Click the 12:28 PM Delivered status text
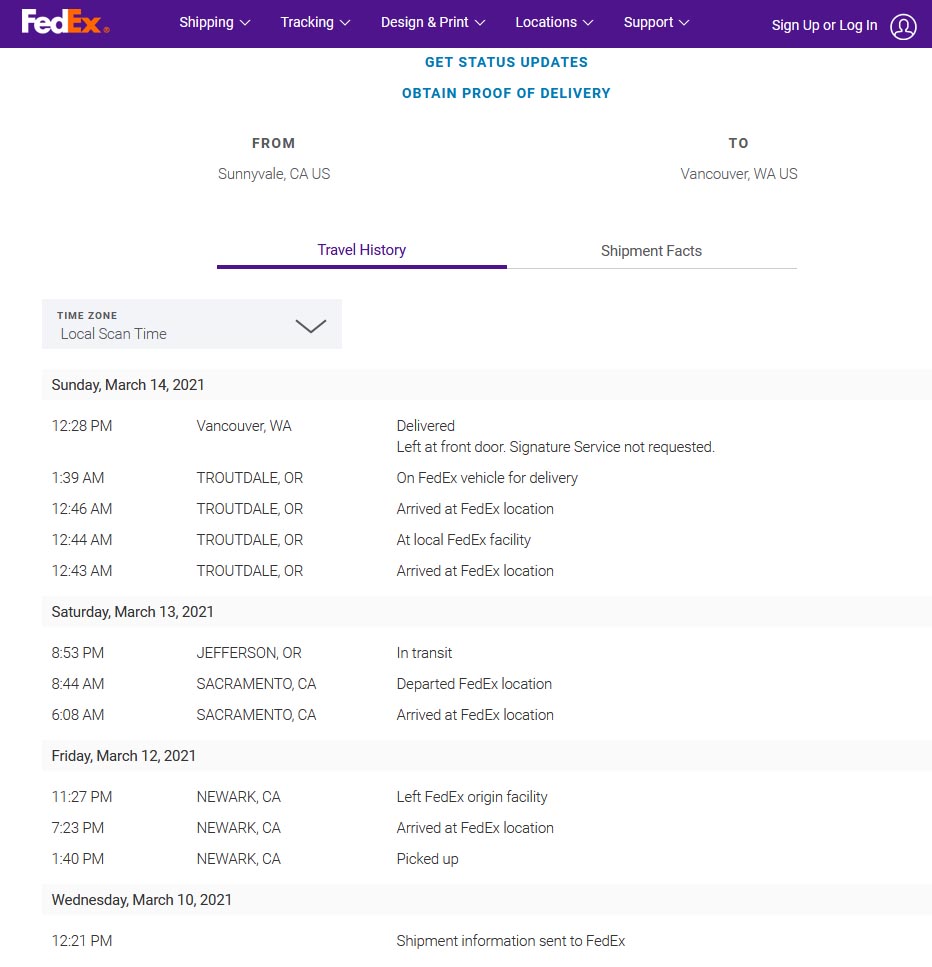932x967 pixels. coord(426,426)
